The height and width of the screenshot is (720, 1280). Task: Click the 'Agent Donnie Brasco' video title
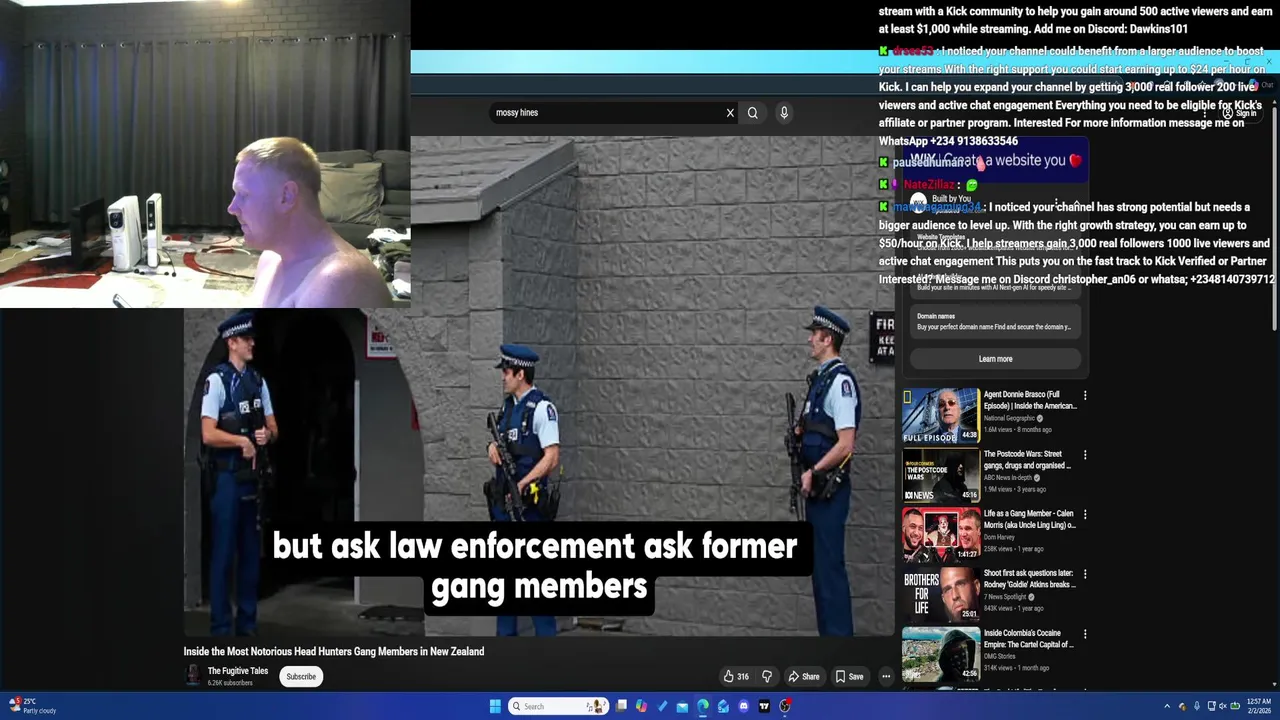coord(1030,400)
